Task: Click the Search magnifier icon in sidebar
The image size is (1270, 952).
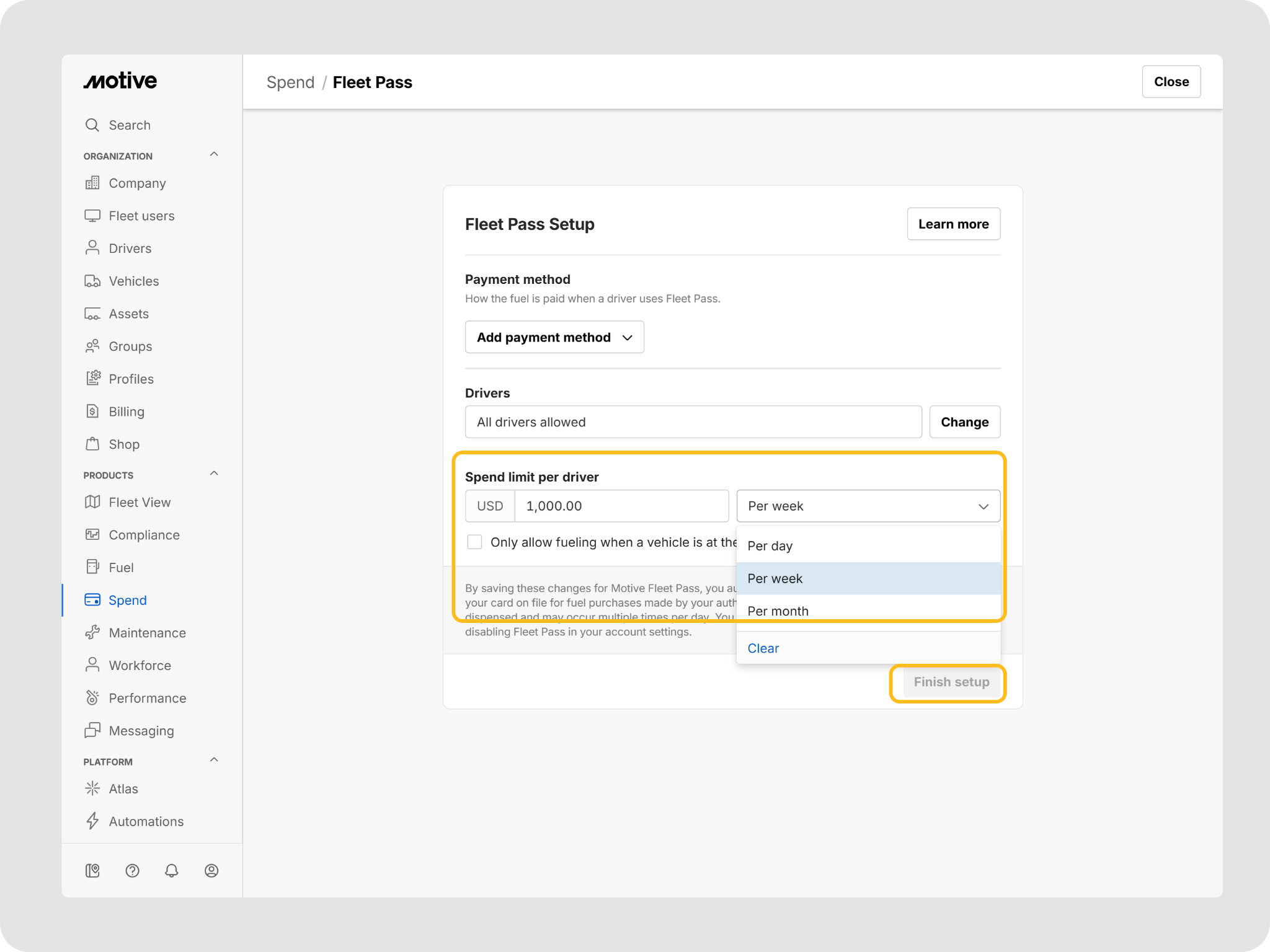Action: pos(92,125)
